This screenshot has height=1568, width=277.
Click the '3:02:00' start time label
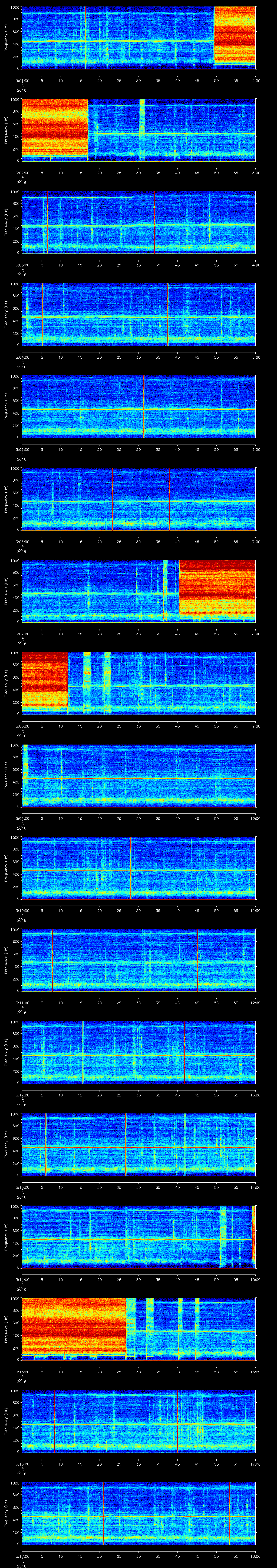[x=22, y=173]
